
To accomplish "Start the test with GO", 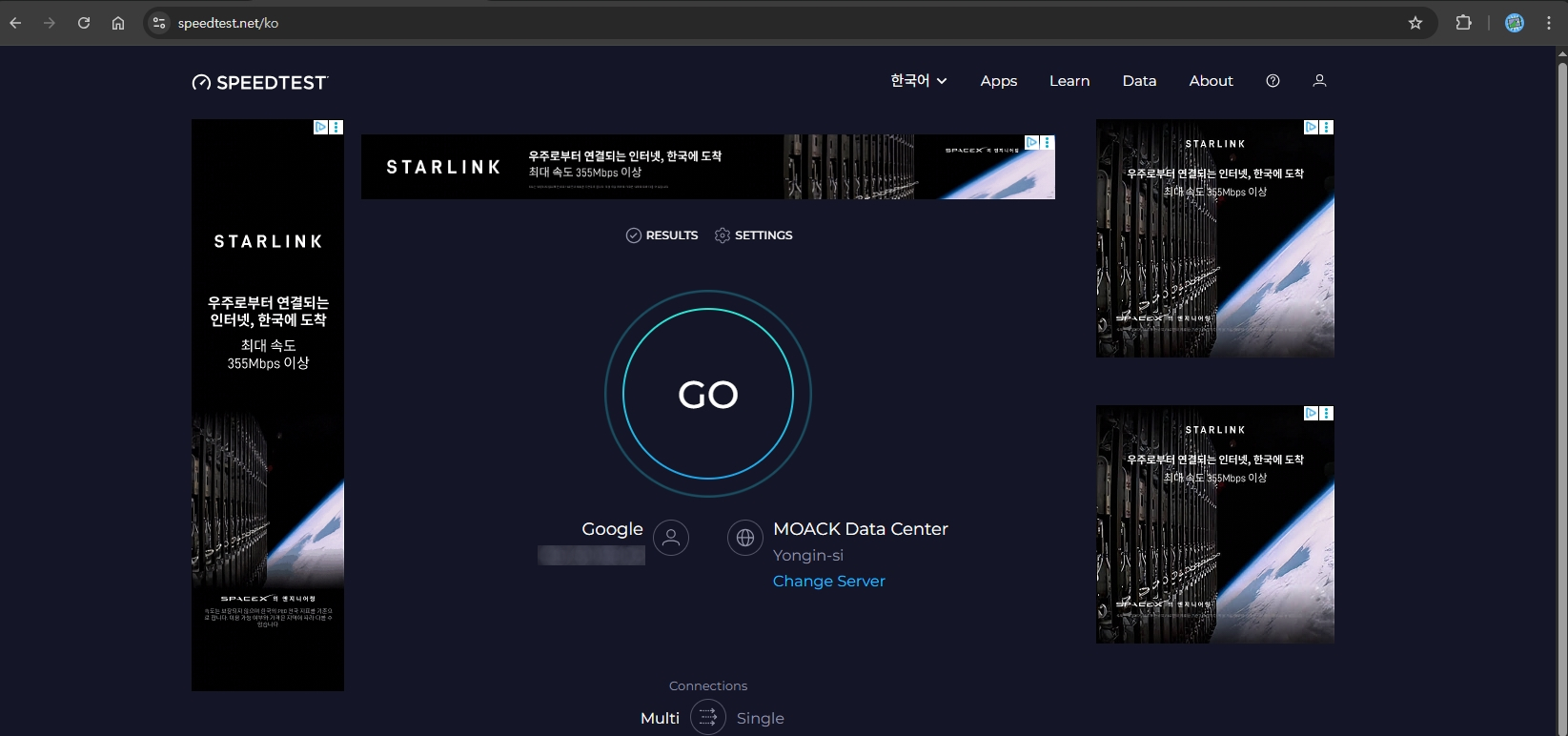I will tap(708, 394).
